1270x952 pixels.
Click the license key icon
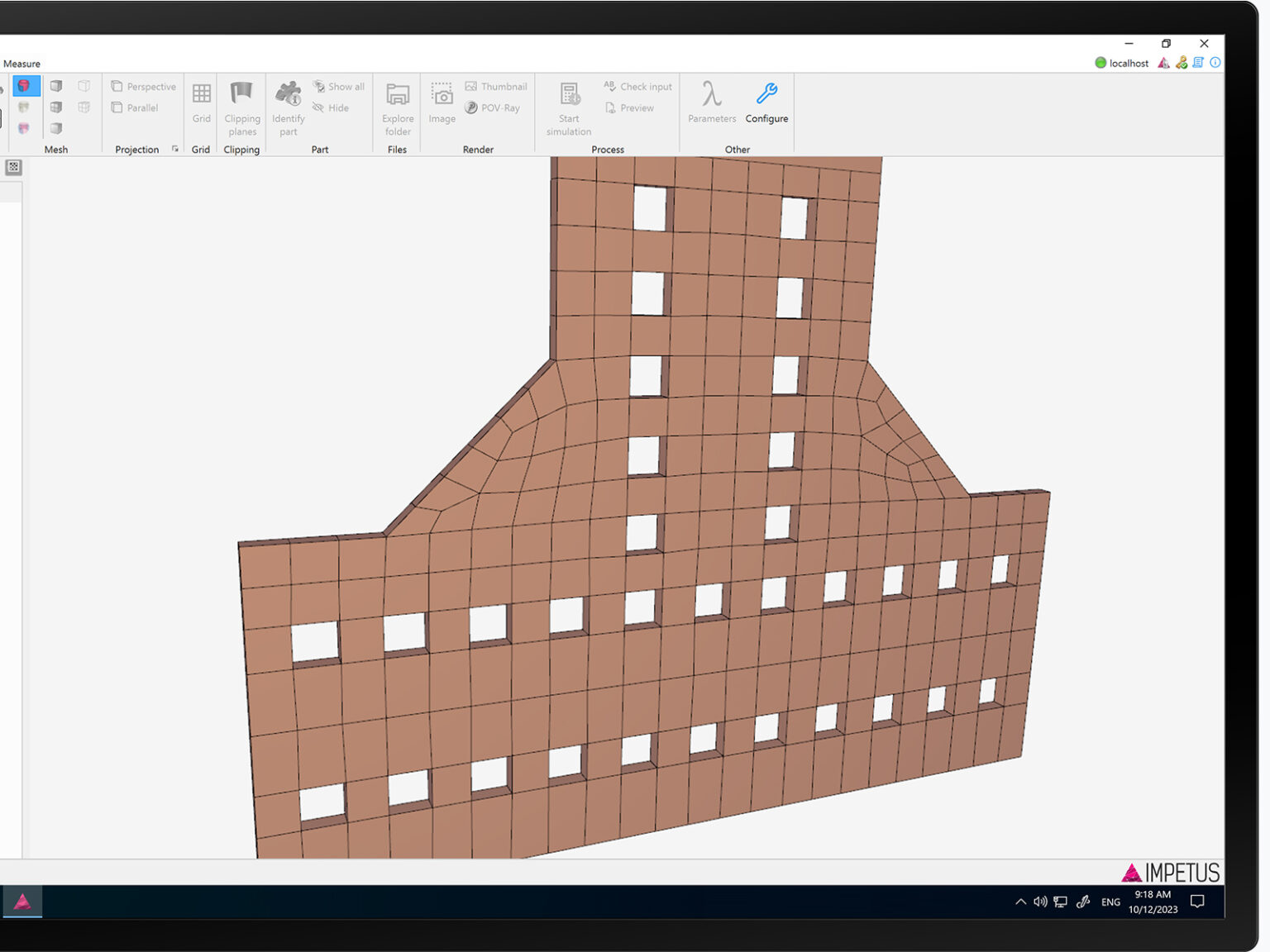coord(1182,63)
